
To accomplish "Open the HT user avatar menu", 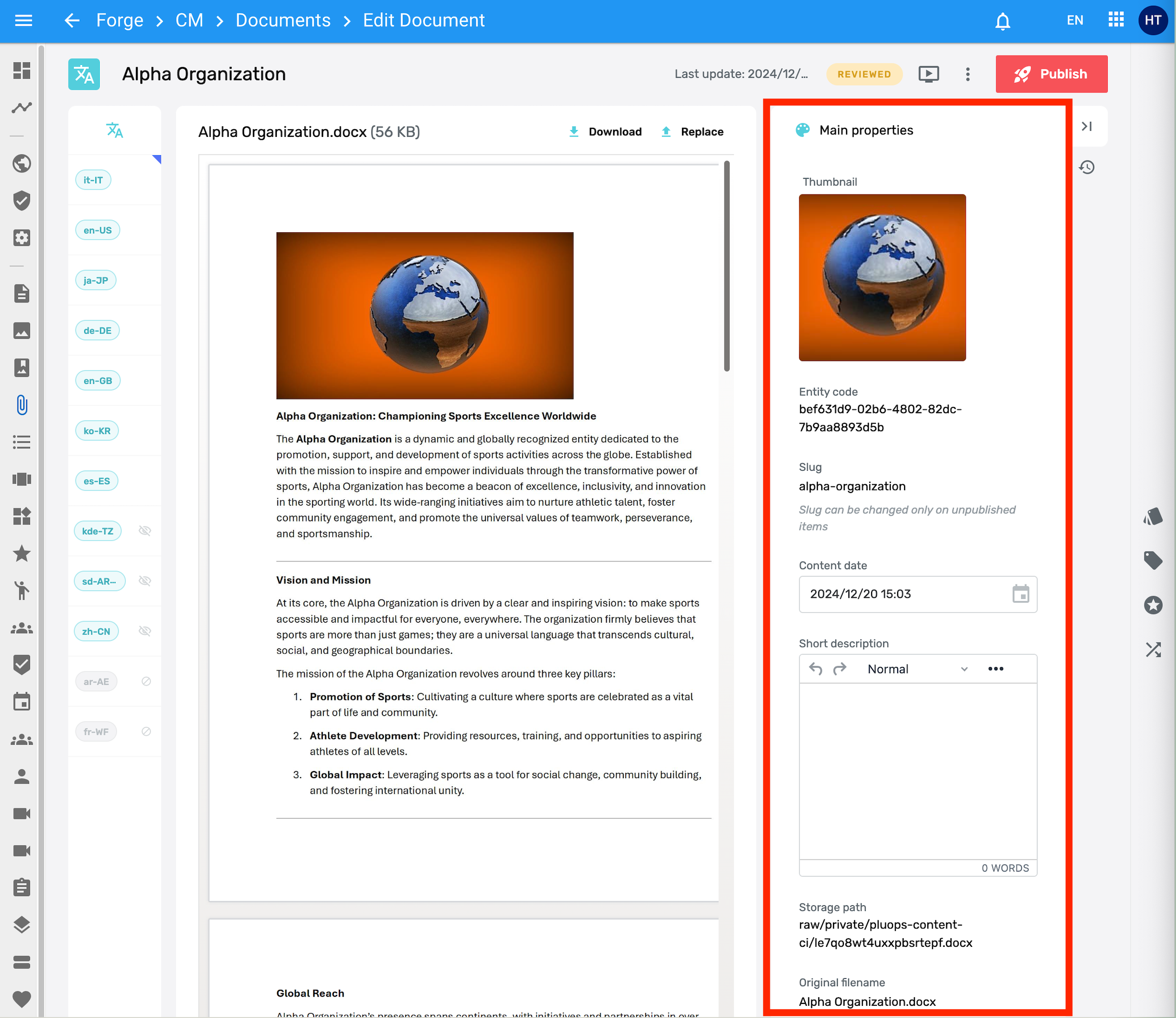I will (1153, 20).
